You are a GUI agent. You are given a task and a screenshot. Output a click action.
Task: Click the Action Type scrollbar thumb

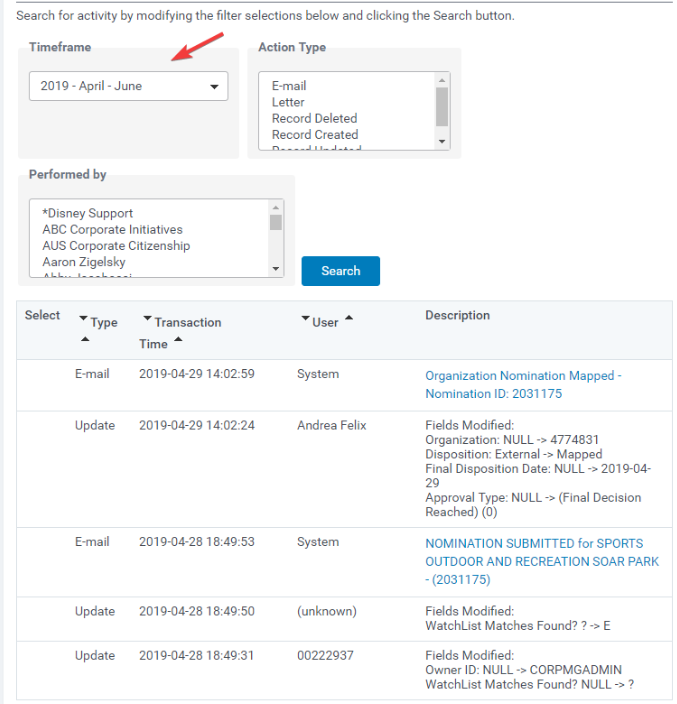(442, 107)
